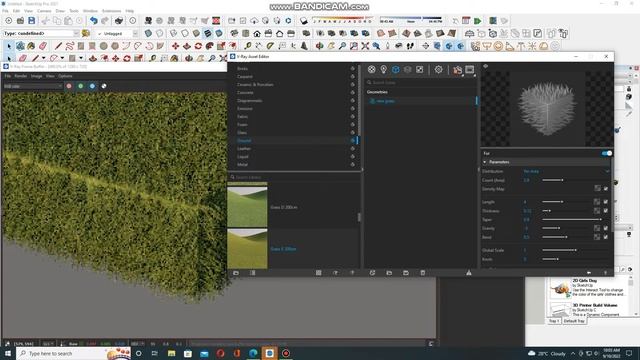640x360 pixels.
Task: Select the Push/Pull tool
Action: 187,46
